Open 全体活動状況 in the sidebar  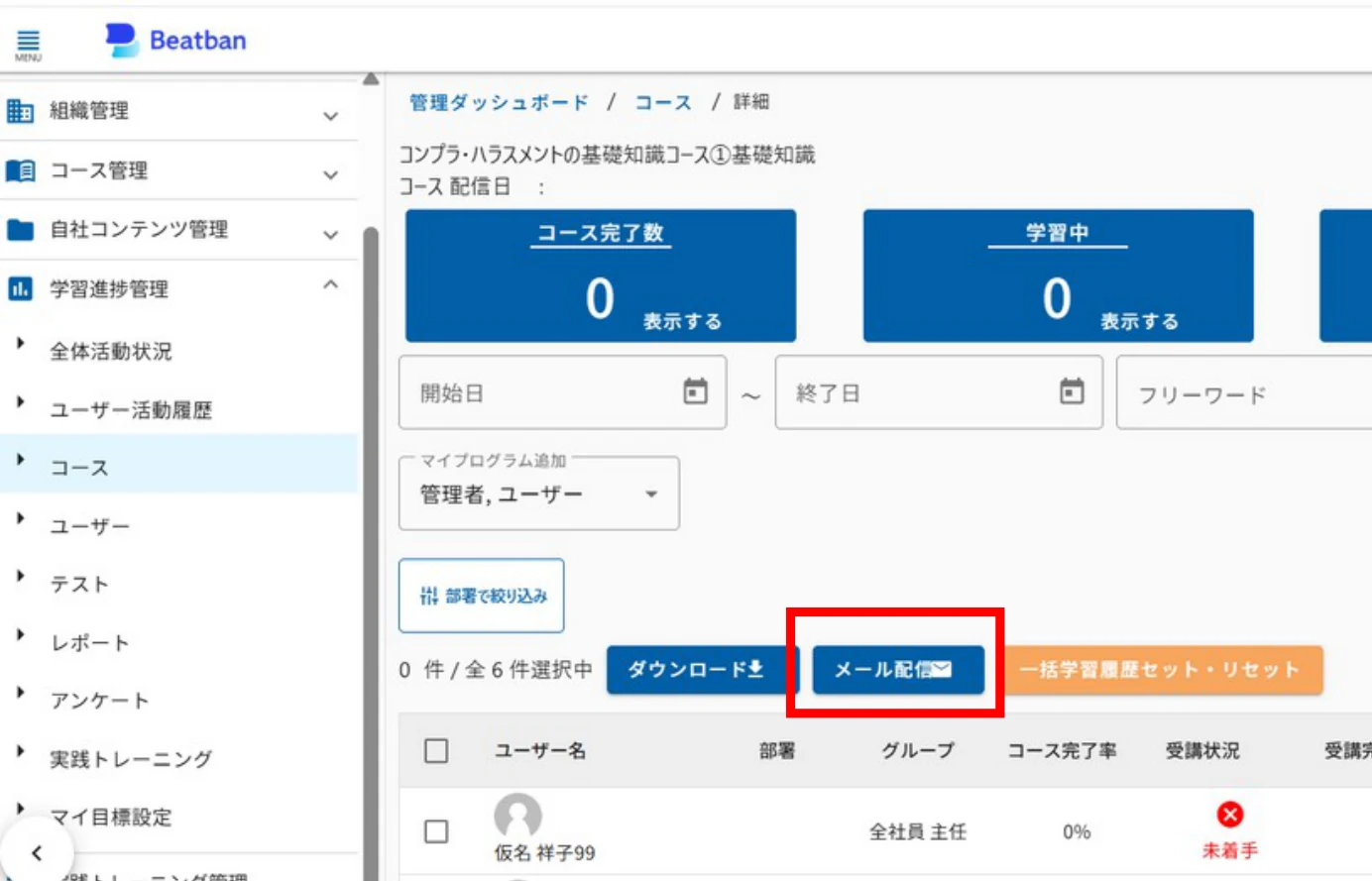111,351
